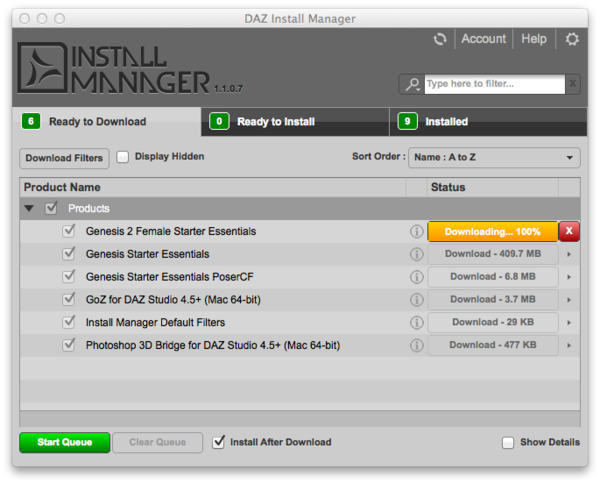Open arrow menu for Genesis Starter Essentials
Screen dimensions: 600x484
coord(569,254)
